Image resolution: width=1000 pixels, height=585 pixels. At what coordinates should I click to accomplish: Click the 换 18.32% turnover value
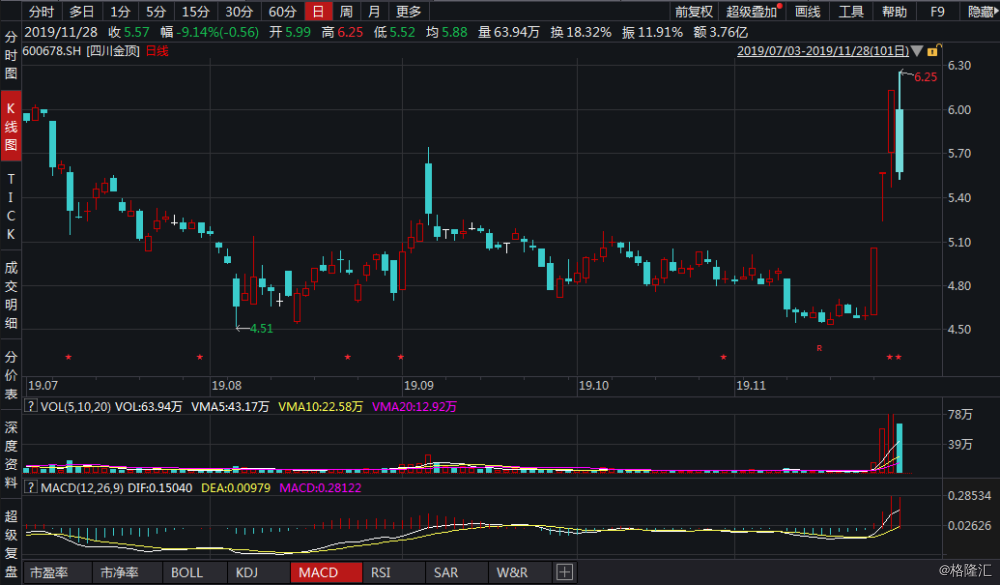[581, 32]
